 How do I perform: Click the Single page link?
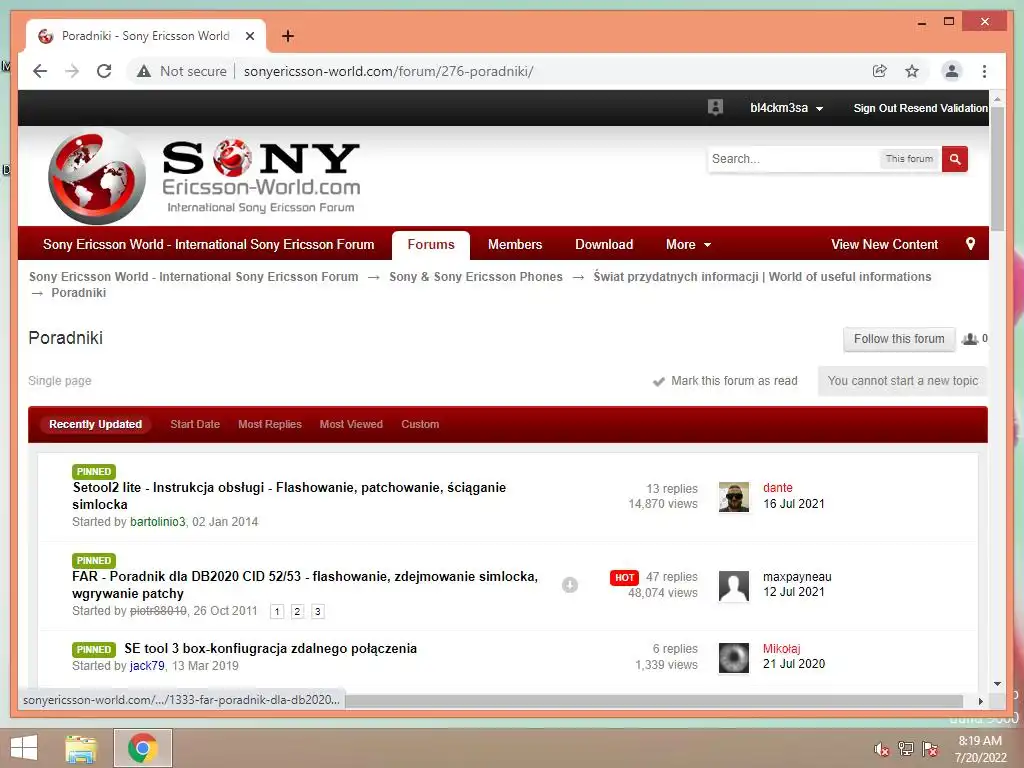coord(59,381)
